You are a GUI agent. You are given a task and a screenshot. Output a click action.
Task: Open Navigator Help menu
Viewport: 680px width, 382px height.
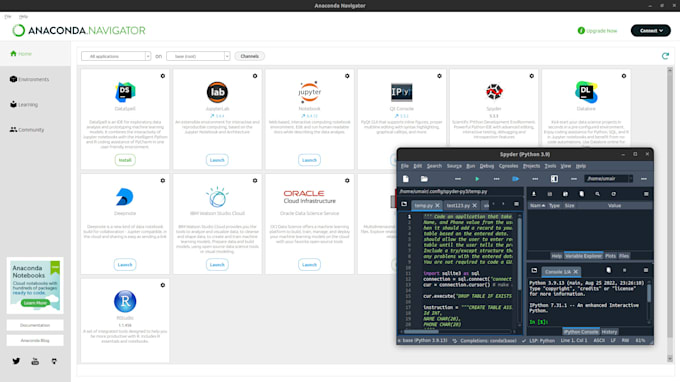23,16
